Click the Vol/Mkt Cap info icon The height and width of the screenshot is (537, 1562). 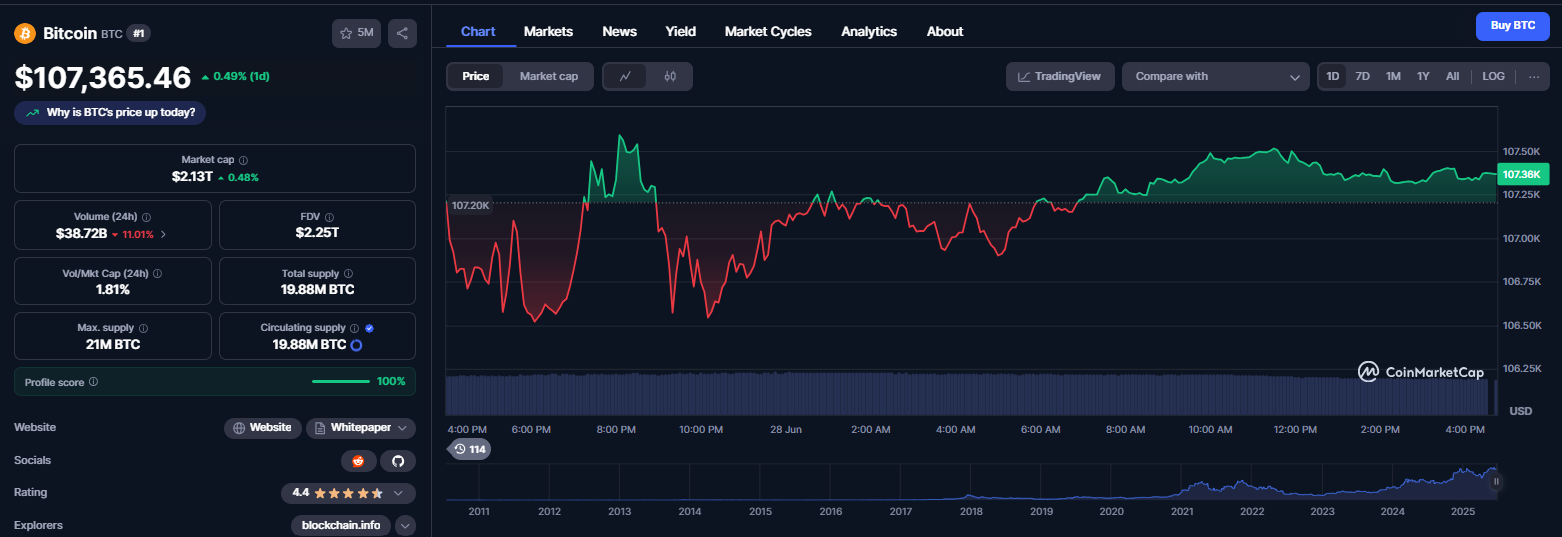158,273
